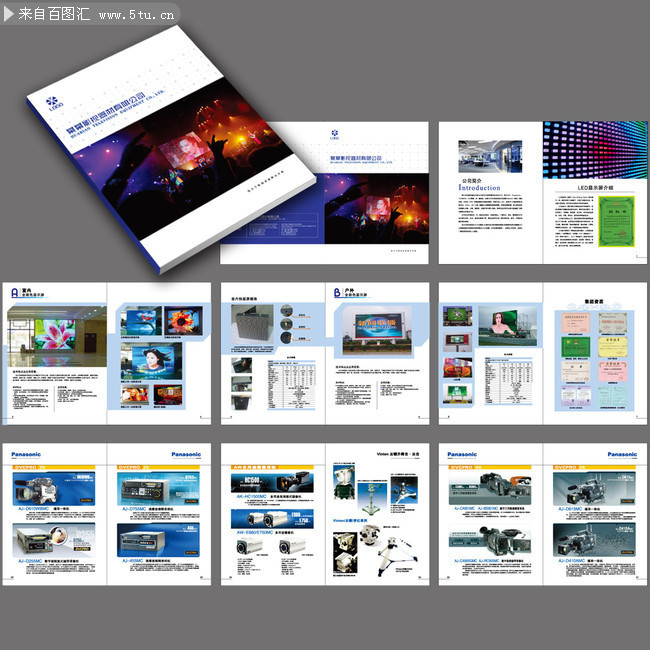Select the blue bird-of-paradise flower display photo
The image size is (650, 650).
tap(141, 321)
